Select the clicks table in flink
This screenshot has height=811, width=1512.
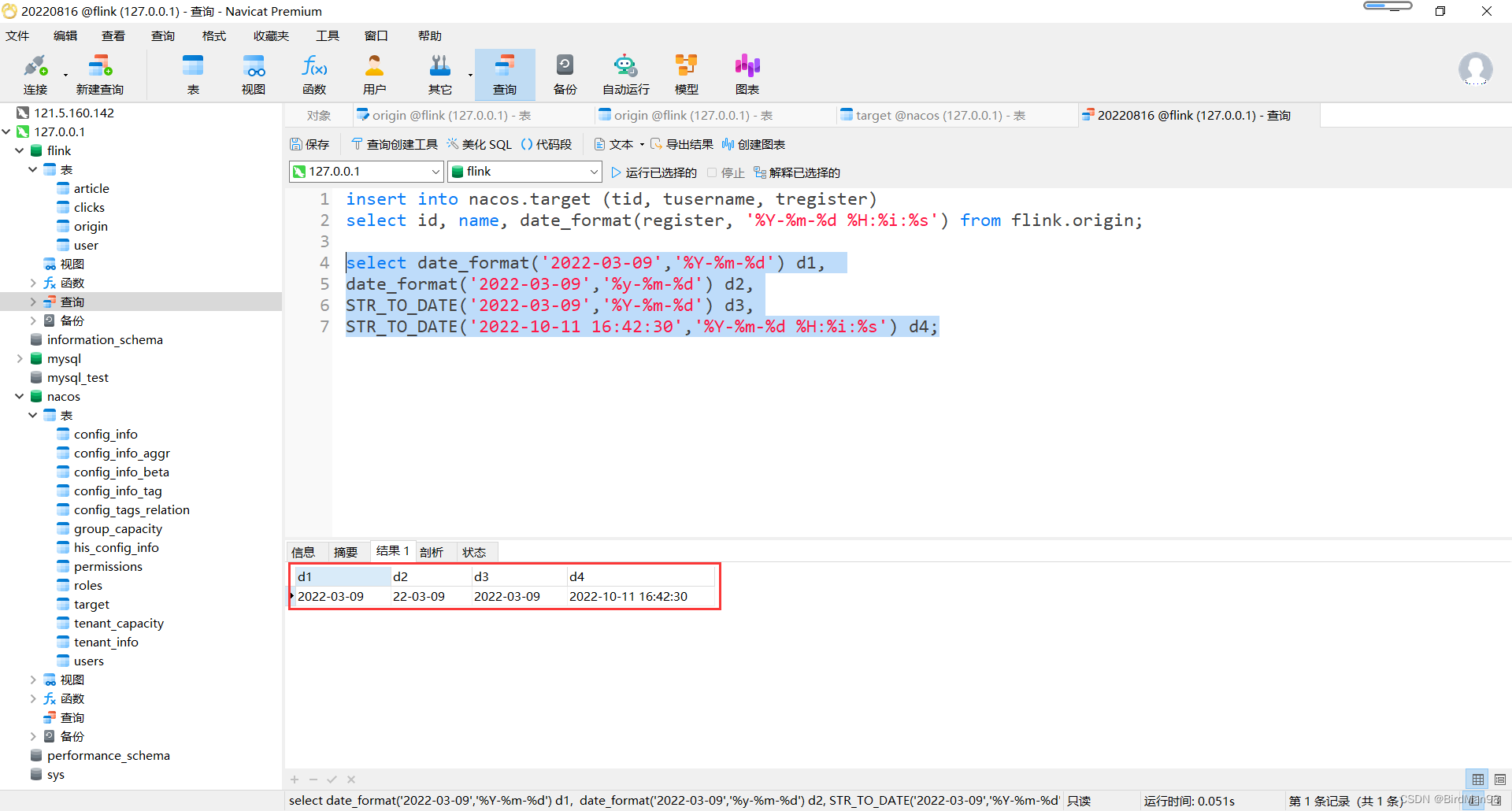[89, 207]
